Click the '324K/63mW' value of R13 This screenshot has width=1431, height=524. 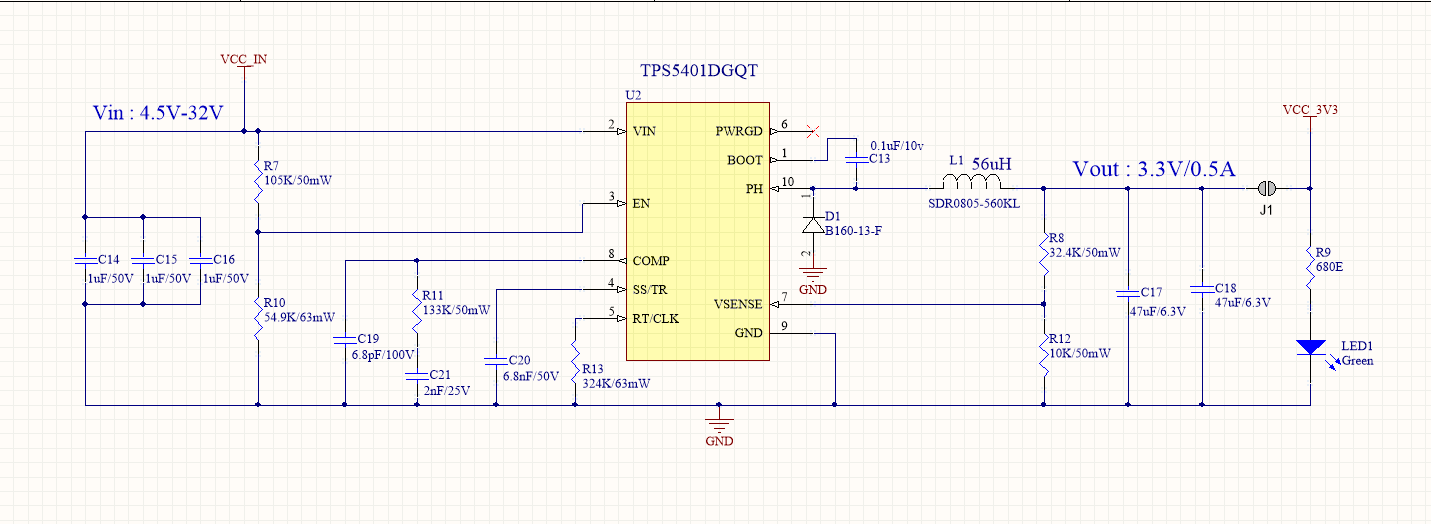615,382
